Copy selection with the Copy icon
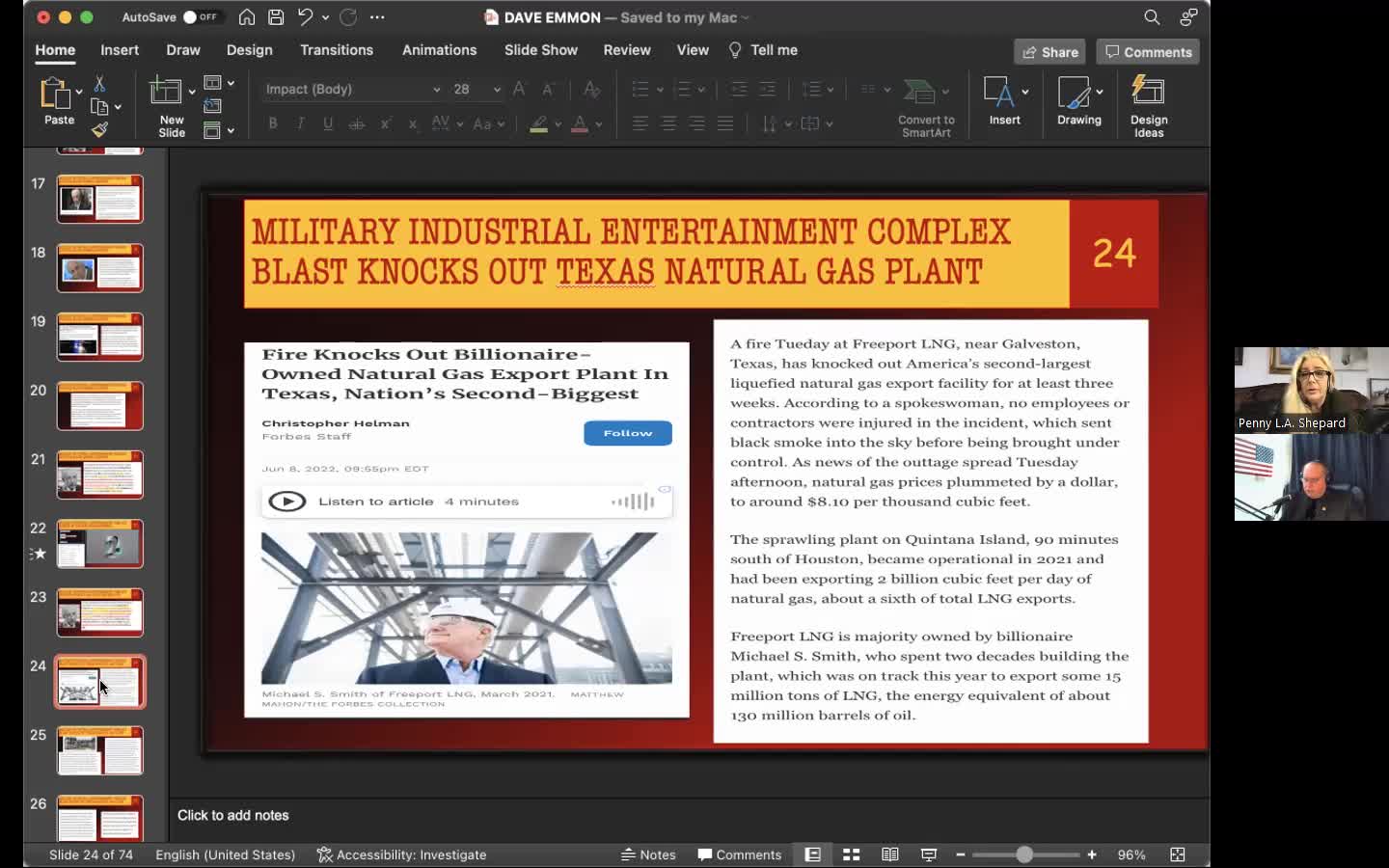1389x868 pixels. pyautogui.click(x=99, y=107)
